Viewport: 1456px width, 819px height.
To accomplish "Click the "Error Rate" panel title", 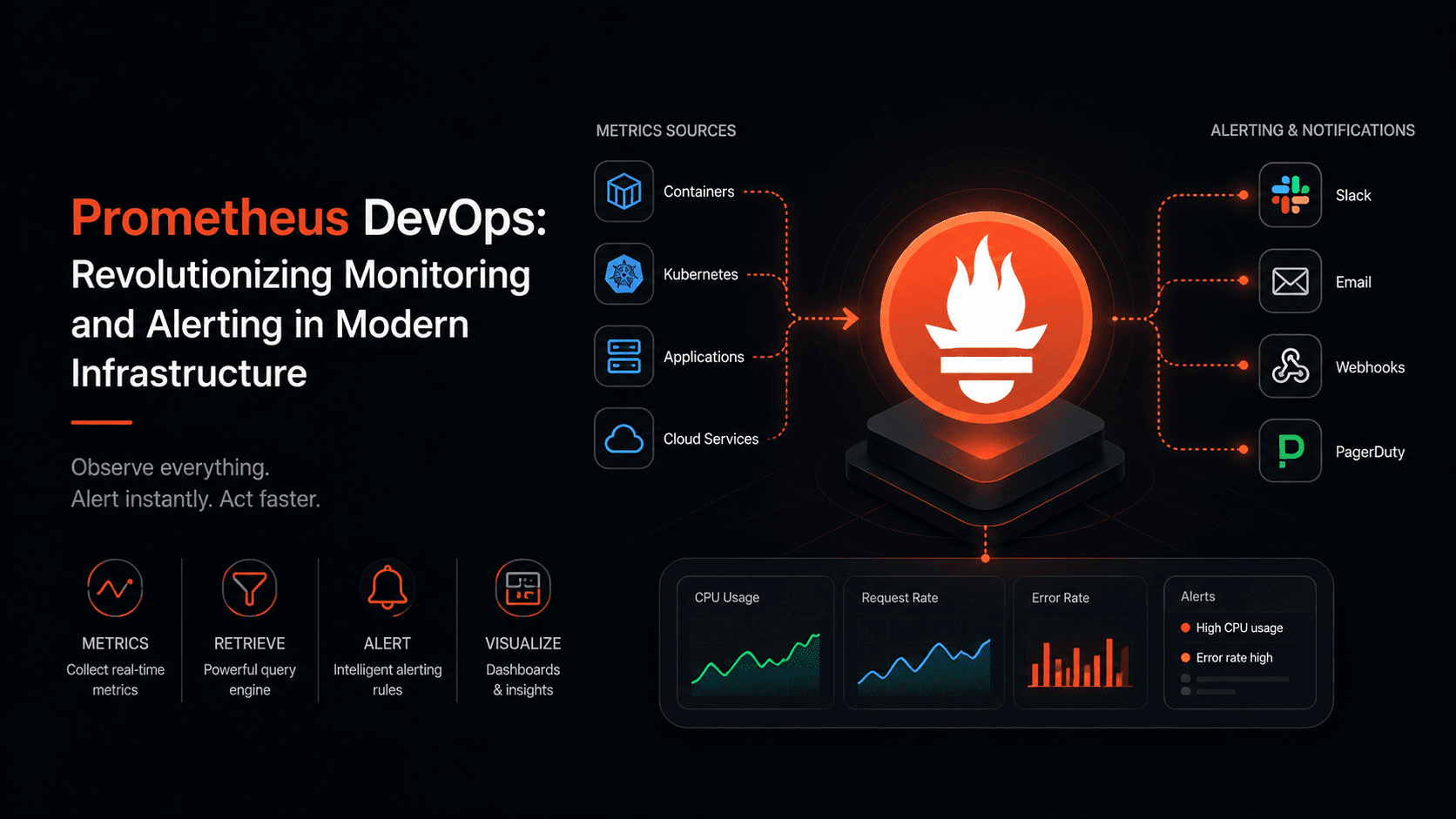I will (x=1060, y=598).
